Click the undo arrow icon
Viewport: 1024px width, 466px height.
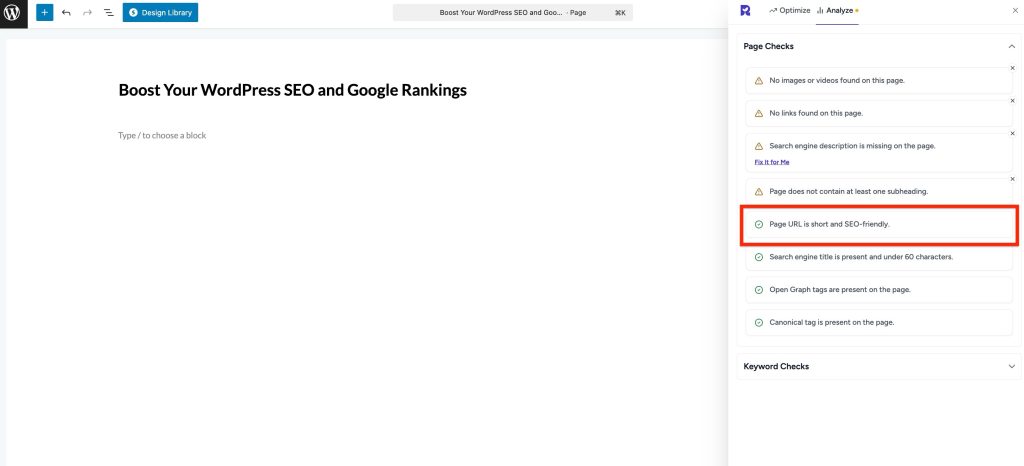pyautogui.click(x=66, y=13)
